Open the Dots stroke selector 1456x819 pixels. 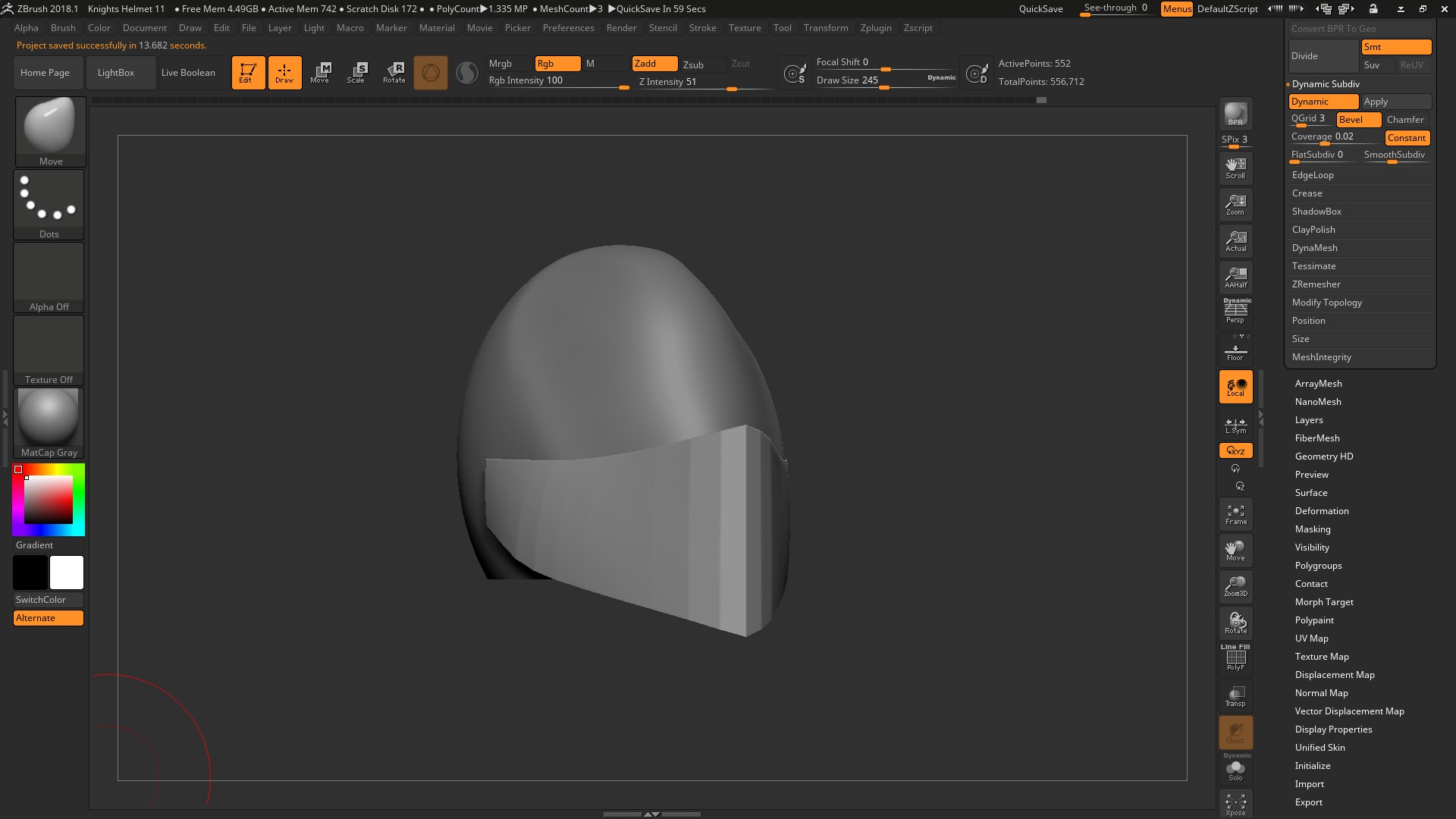pos(49,204)
